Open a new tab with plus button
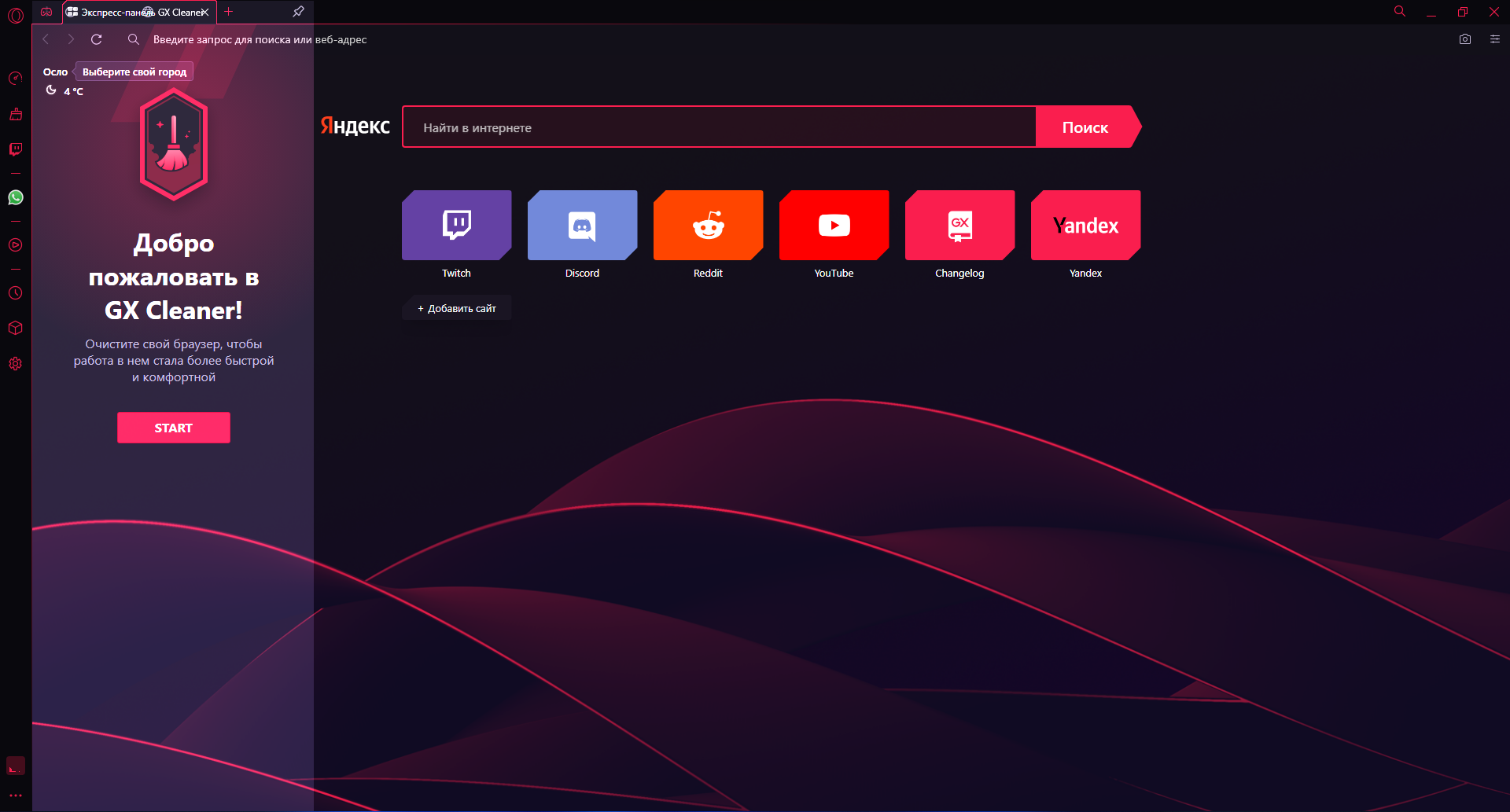This screenshot has height=812, width=1510. 229,12
